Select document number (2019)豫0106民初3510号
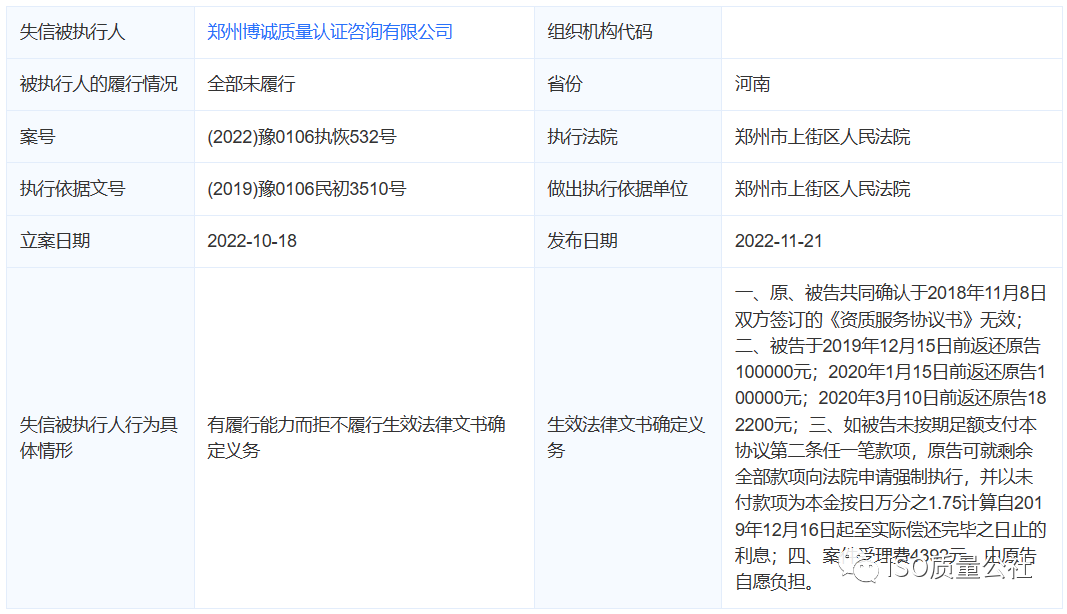This screenshot has width=1067, height=614. tap(306, 189)
